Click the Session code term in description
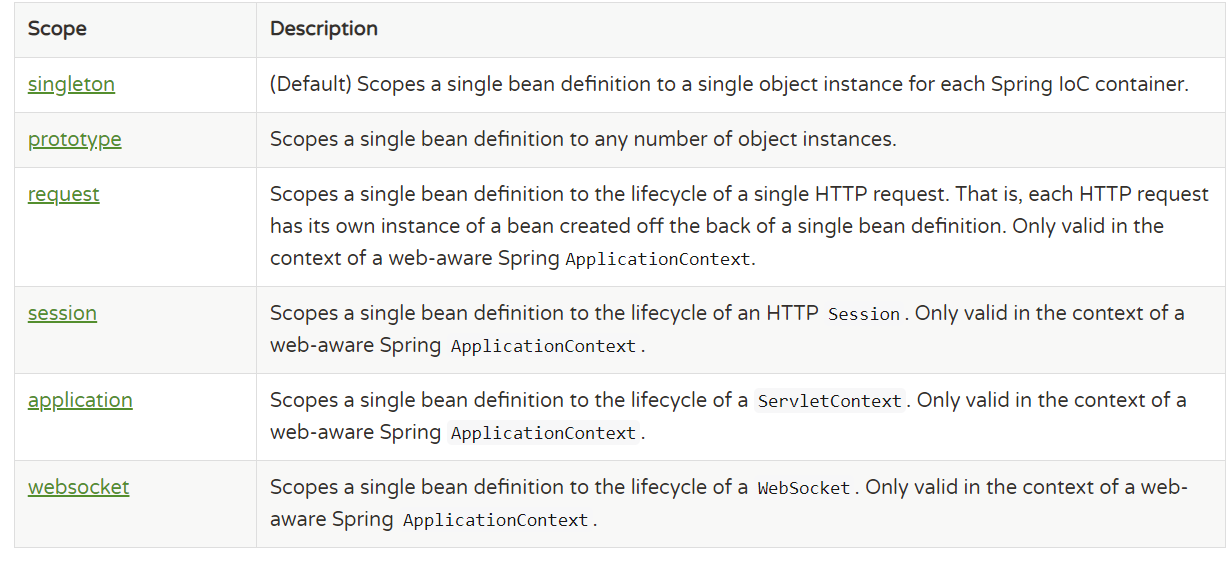The height and width of the screenshot is (563, 1230). point(864,314)
